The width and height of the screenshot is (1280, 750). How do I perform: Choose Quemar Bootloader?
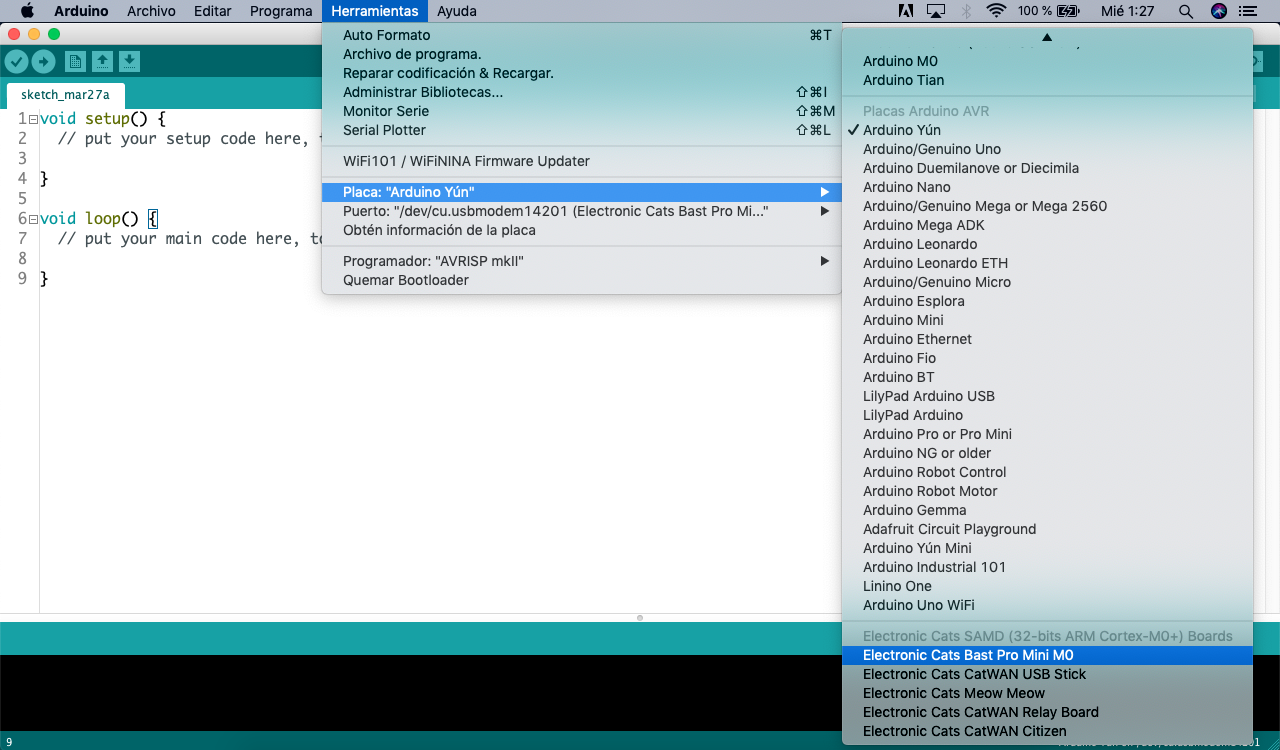pyautogui.click(x=581, y=280)
